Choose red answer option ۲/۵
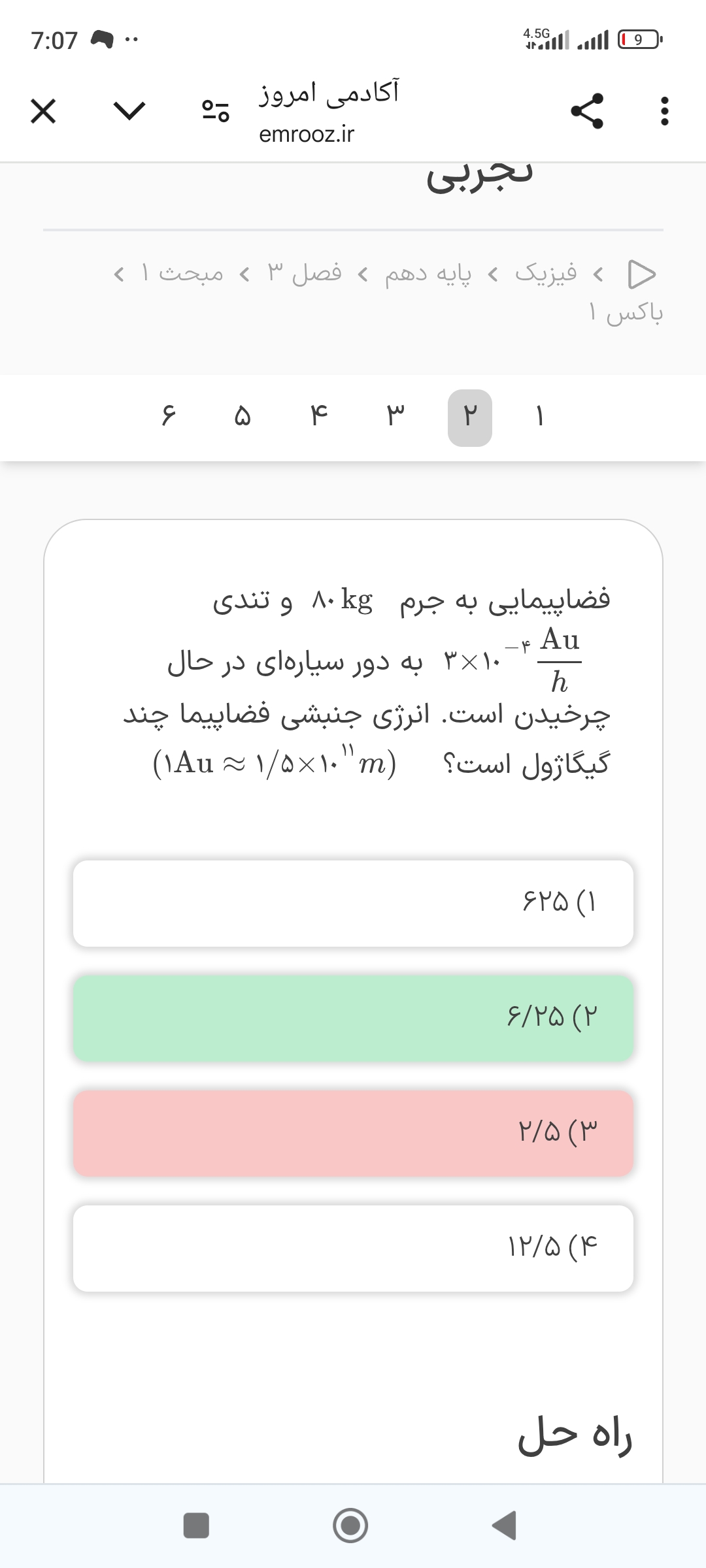 coord(353,1133)
